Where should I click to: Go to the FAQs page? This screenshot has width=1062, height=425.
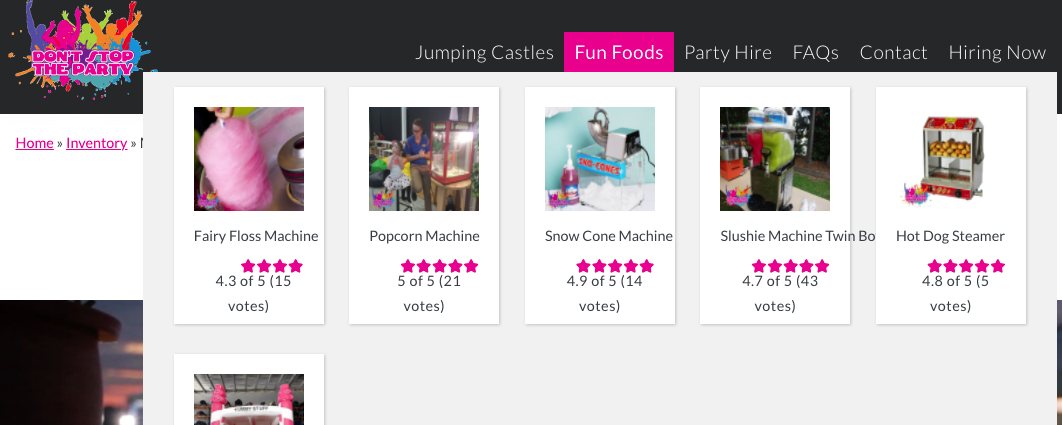tap(816, 52)
